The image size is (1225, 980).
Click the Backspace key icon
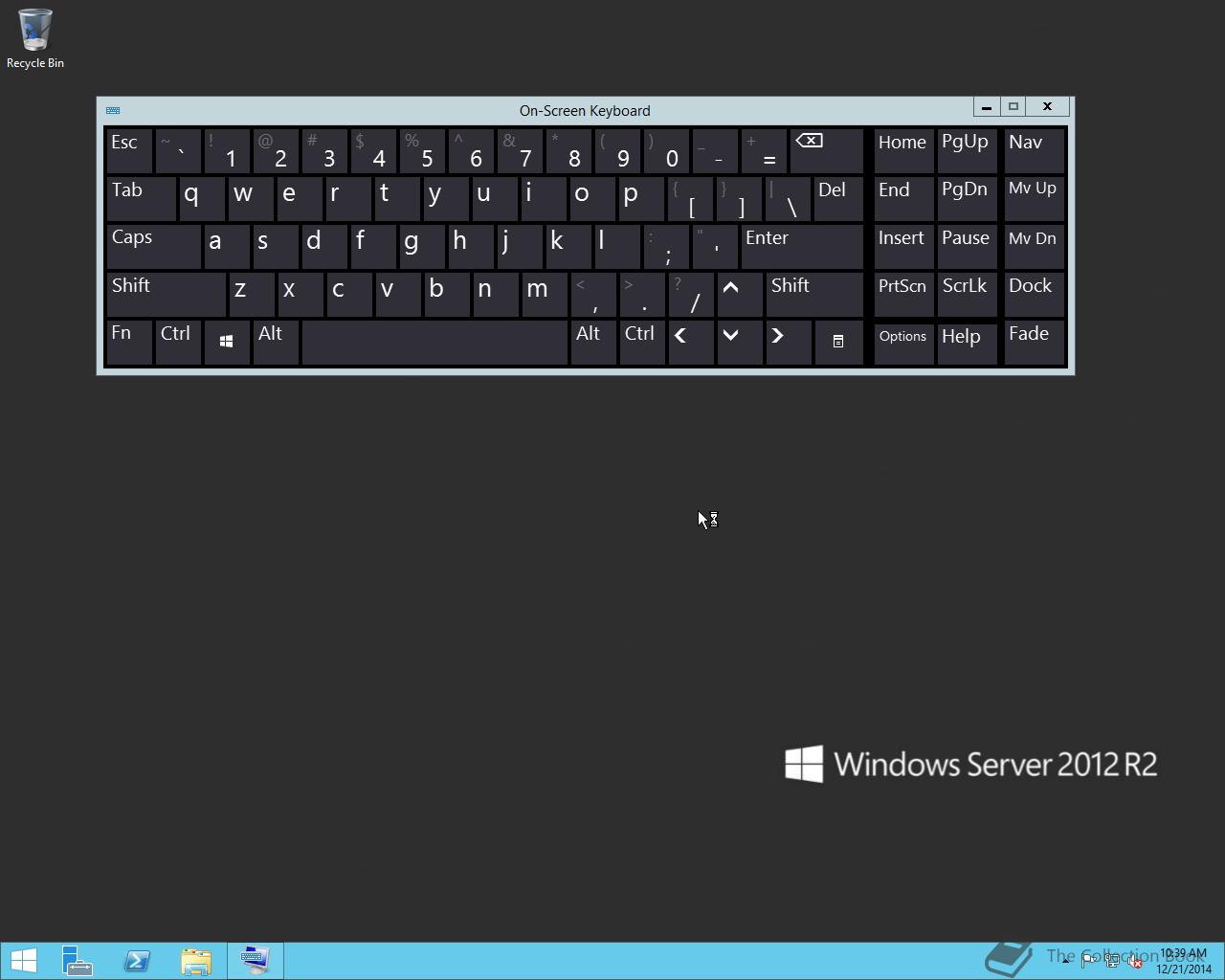pyautogui.click(x=827, y=151)
